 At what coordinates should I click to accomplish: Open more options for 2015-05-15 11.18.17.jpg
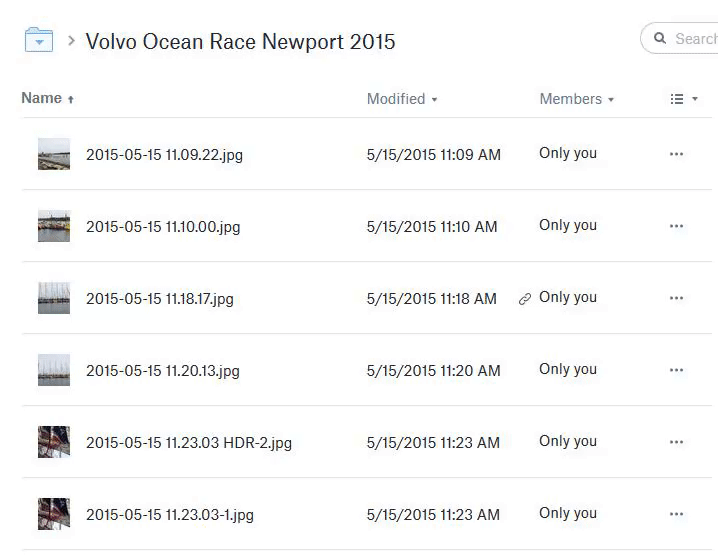pos(676,298)
